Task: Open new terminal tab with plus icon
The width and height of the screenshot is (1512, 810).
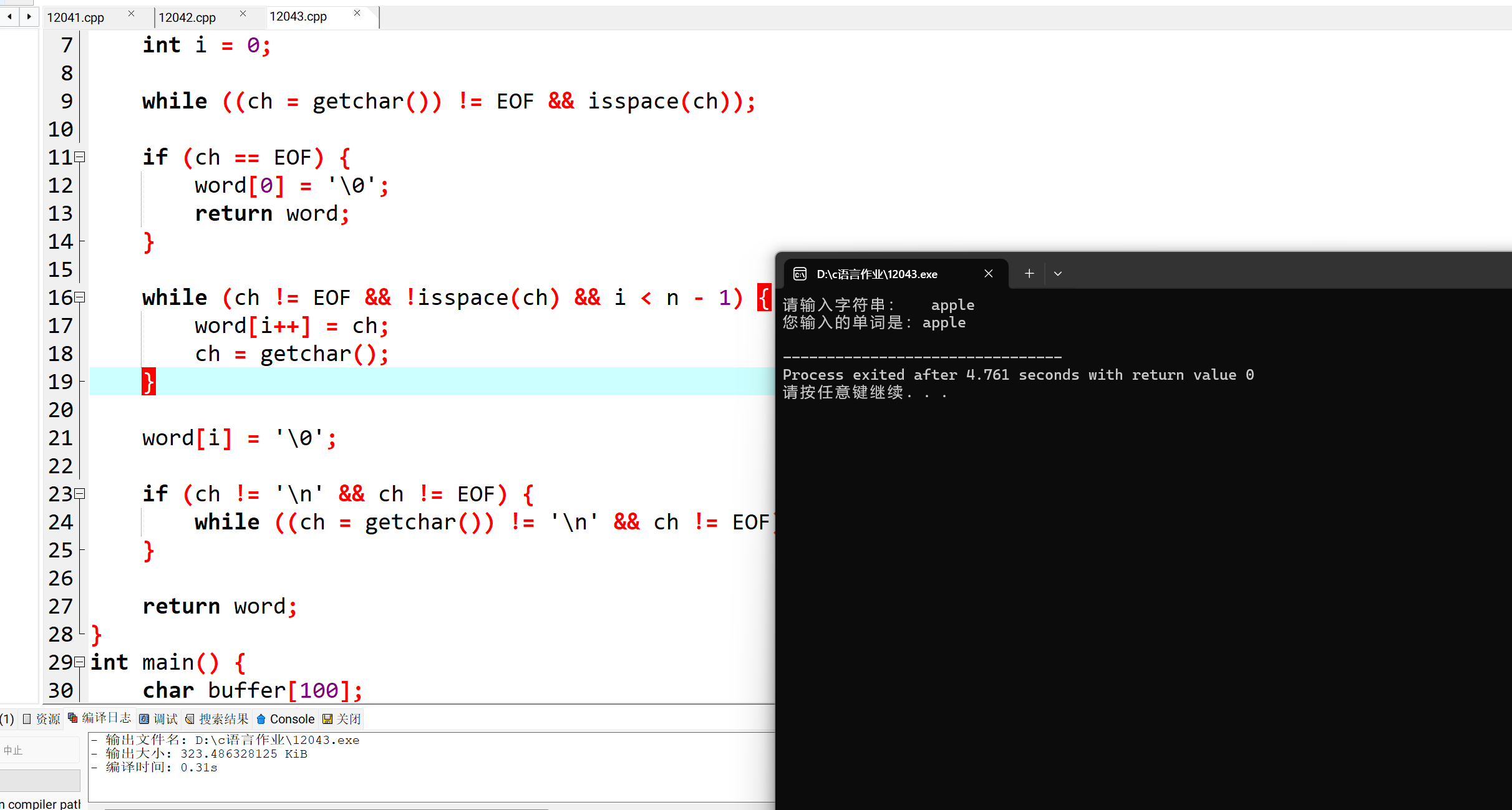Action: 1029,274
